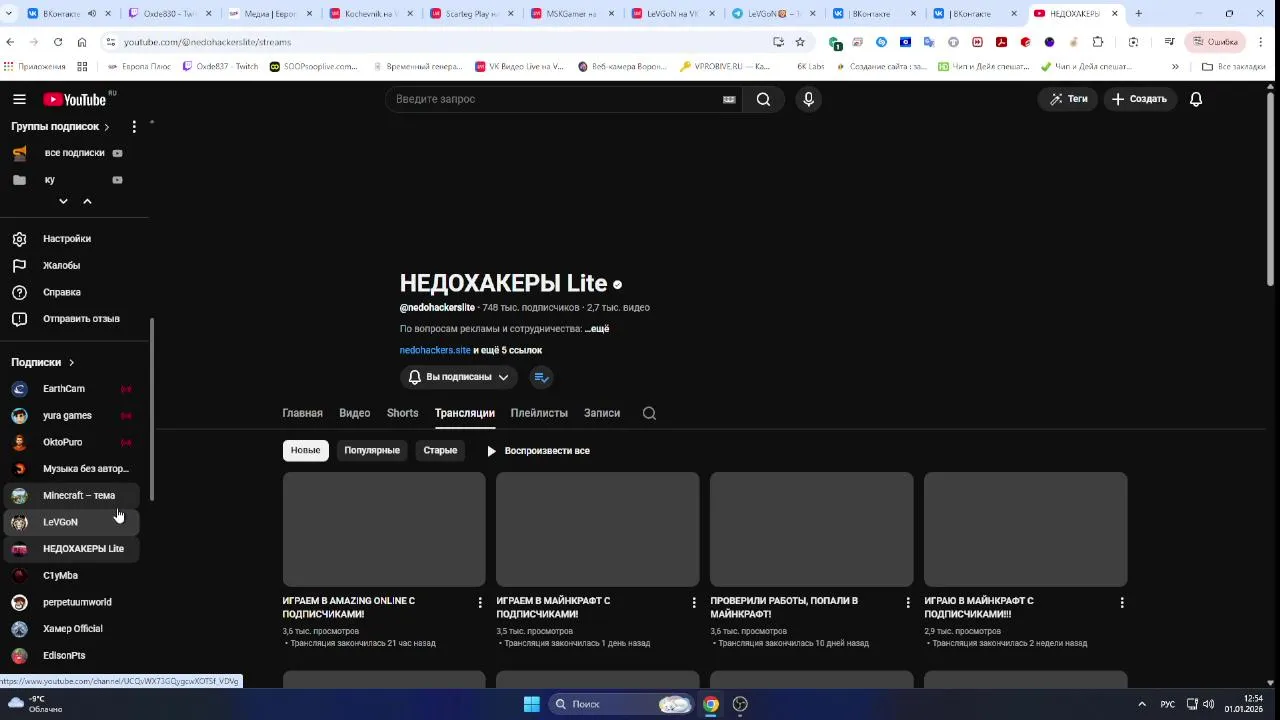The height and width of the screenshot is (720, 1280).
Task: Open options for ИГРАЕМ В МАЙНКРАФТ stream
Action: point(694,602)
